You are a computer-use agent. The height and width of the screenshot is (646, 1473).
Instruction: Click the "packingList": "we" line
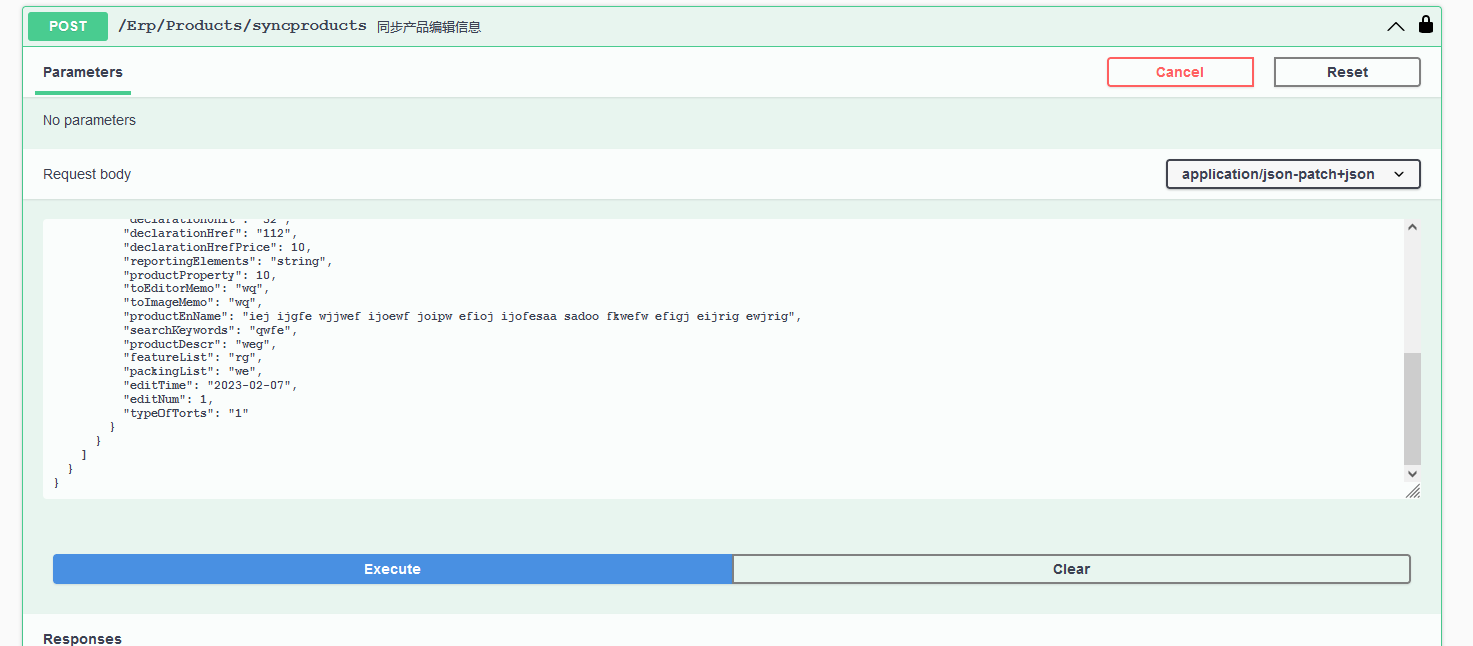(192, 371)
